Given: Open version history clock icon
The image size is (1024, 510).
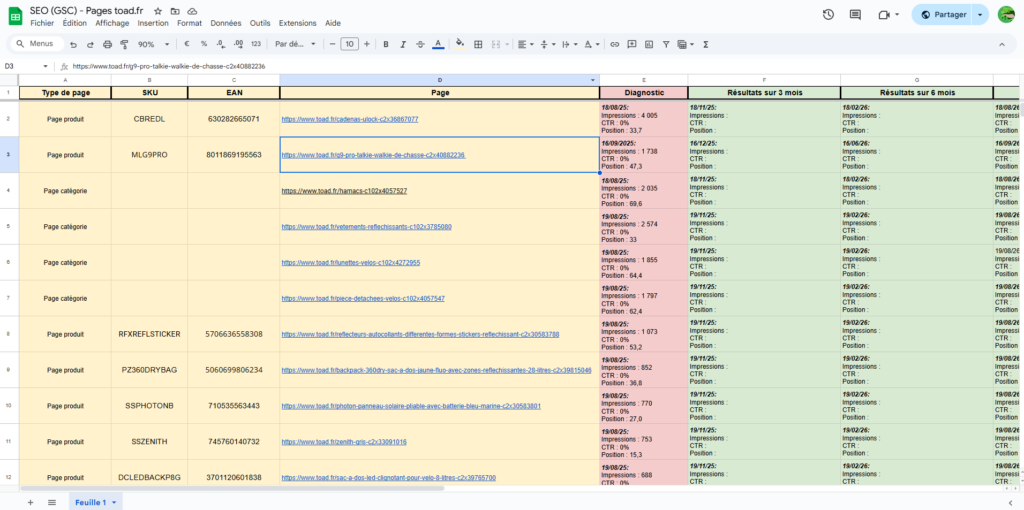Looking at the screenshot, I should click(828, 15).
